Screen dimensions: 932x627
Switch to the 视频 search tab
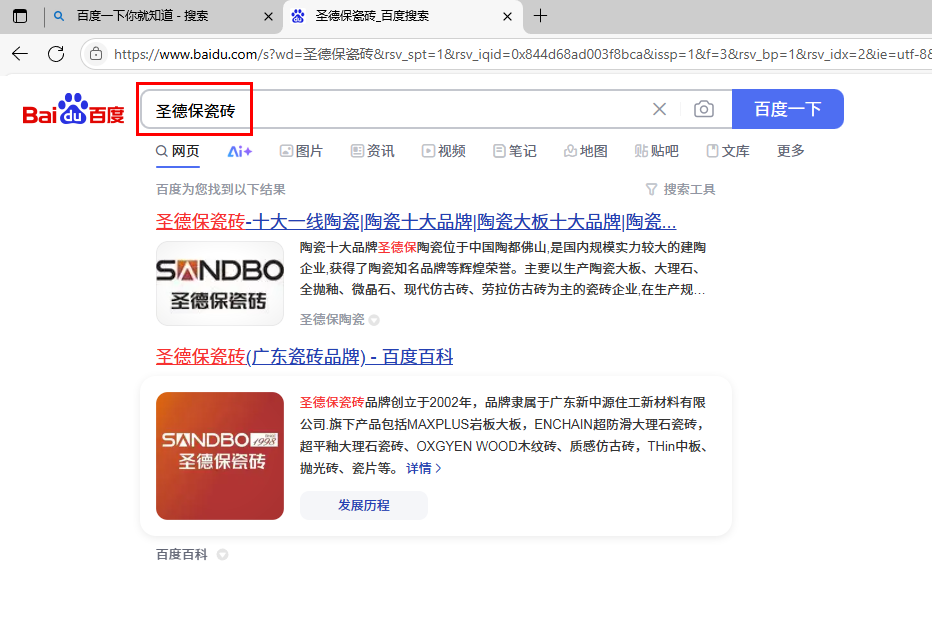[443, 151]
